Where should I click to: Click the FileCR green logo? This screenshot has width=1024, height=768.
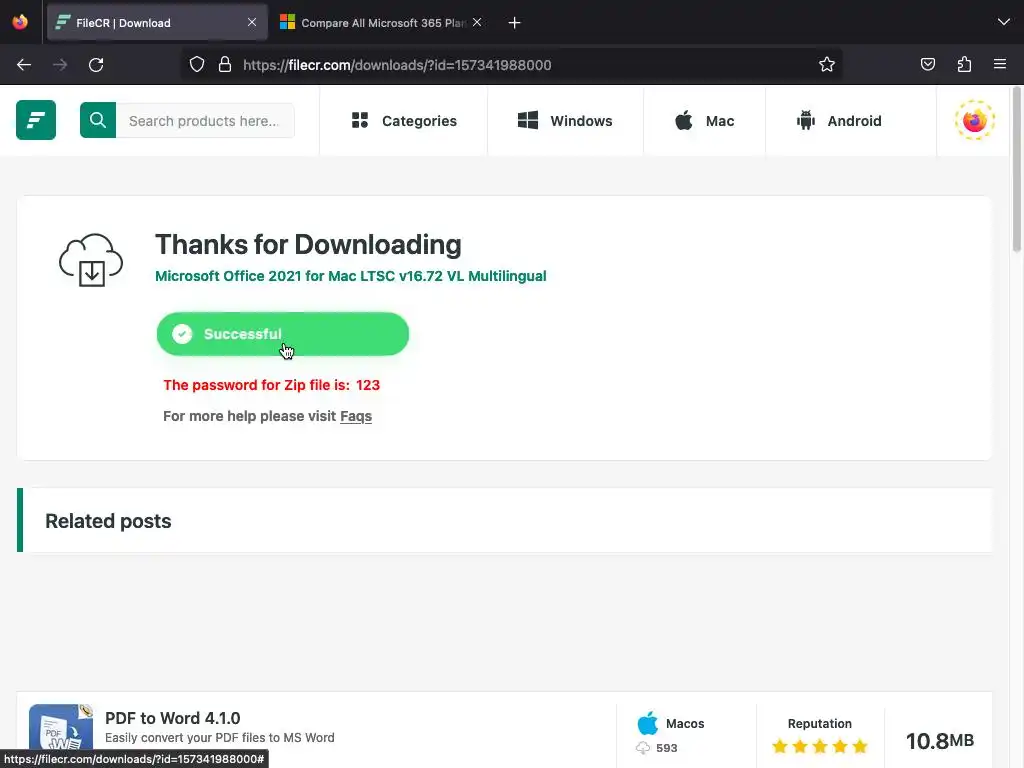[36, 120]
